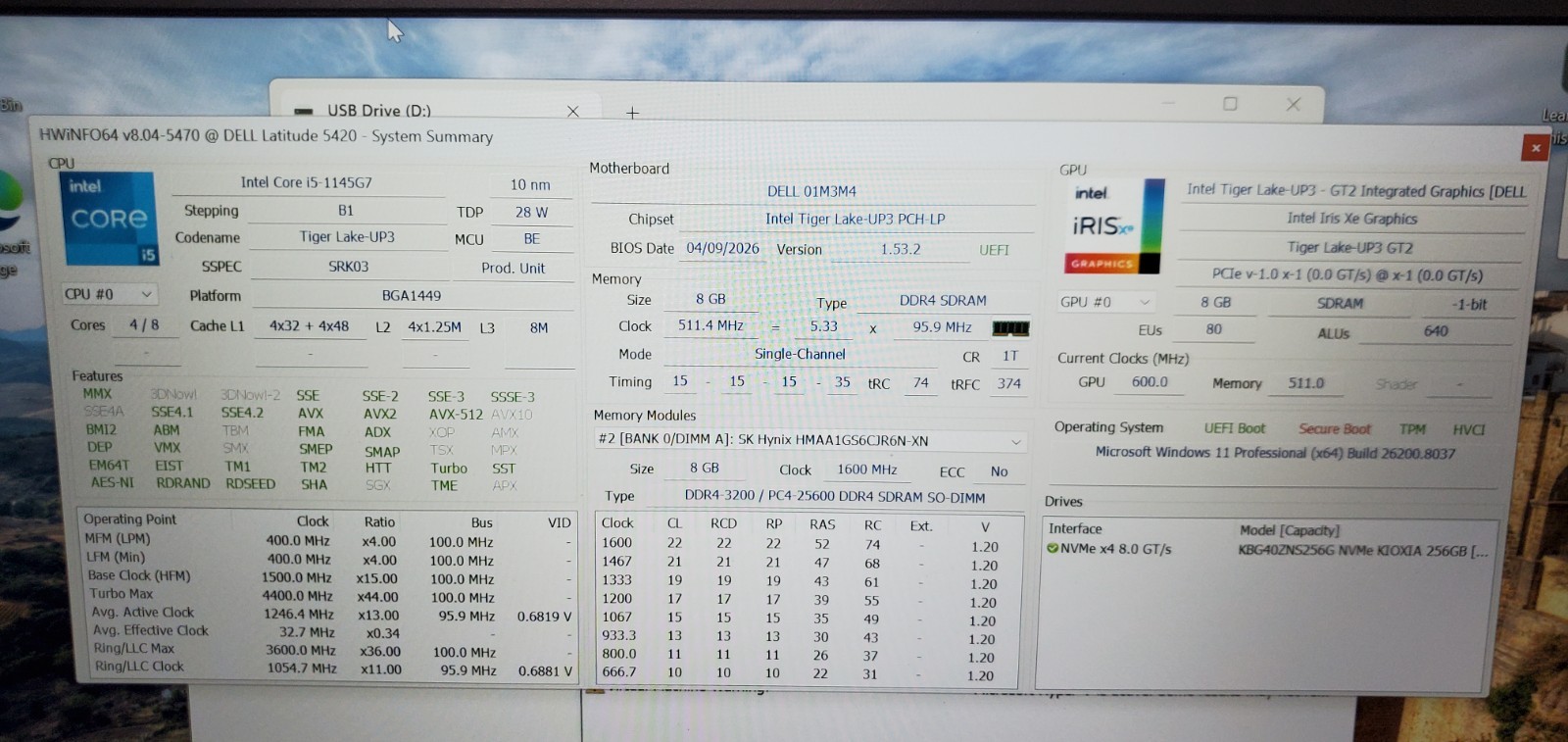
Task: Click the TPM indicator
Action: [x=1412, y=429]
